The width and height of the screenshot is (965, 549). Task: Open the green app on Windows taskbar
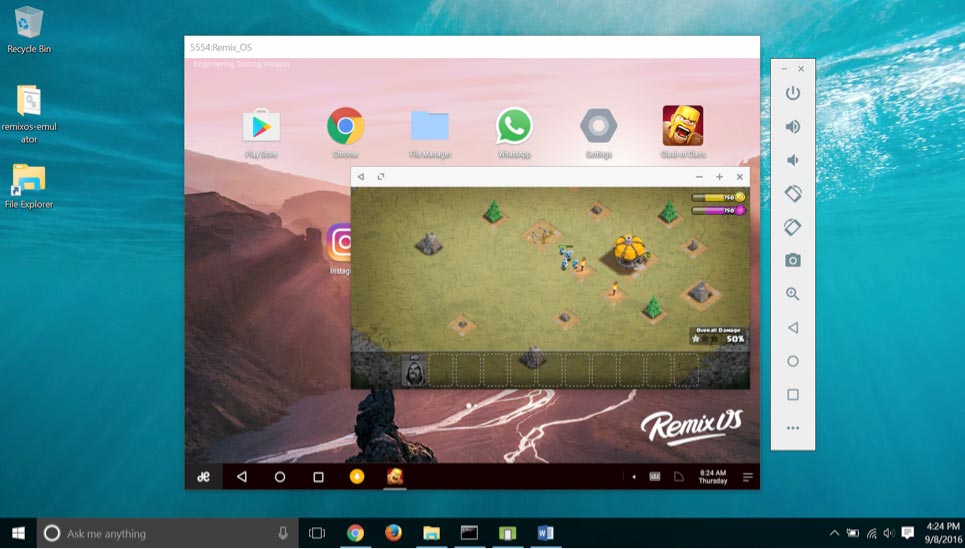click(507, 533)
